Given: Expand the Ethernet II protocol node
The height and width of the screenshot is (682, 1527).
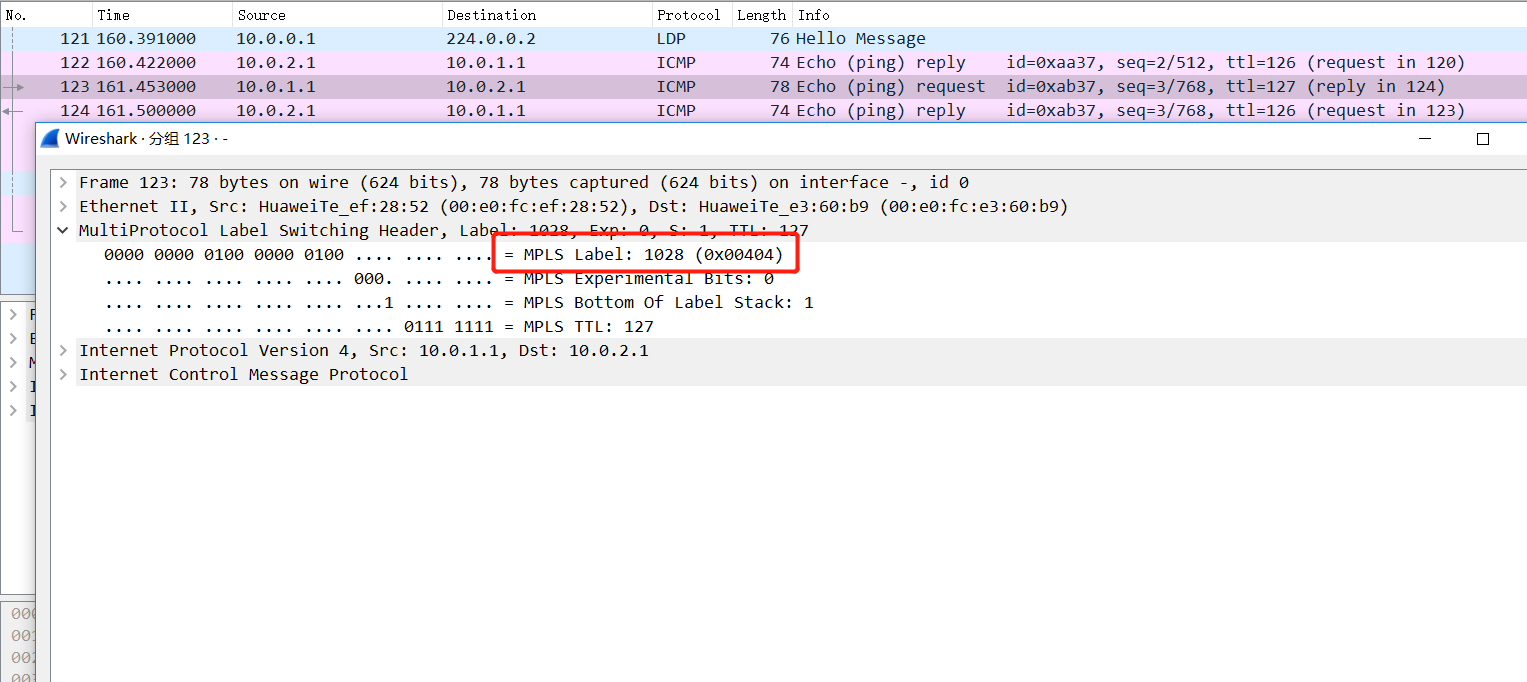Looking at the screenshot, I should (x=63, y=206).
